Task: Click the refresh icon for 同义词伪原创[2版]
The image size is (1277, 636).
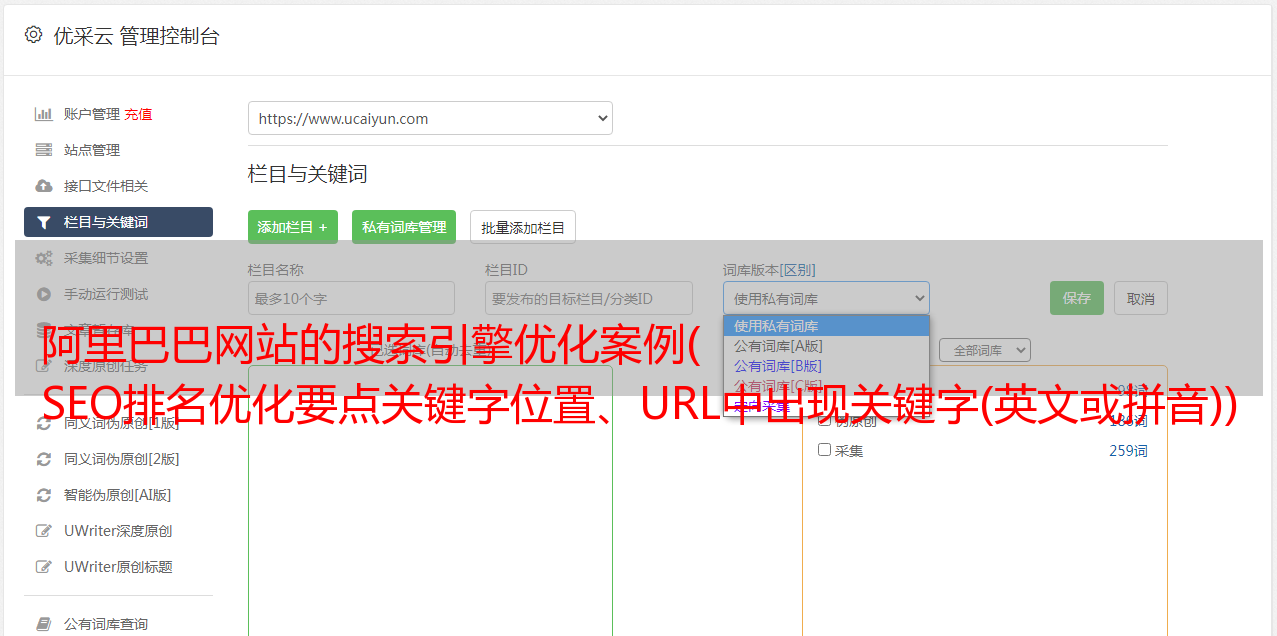Action: coord(44,459)
